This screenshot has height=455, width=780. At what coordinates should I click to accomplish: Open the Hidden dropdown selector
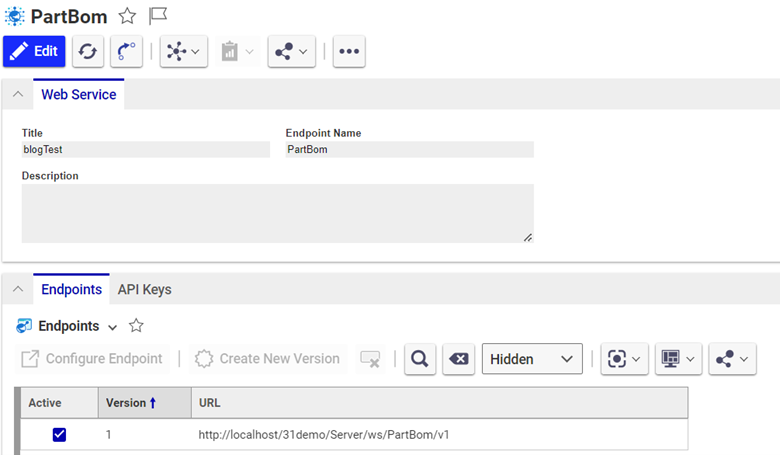click(x=532, y=359)
